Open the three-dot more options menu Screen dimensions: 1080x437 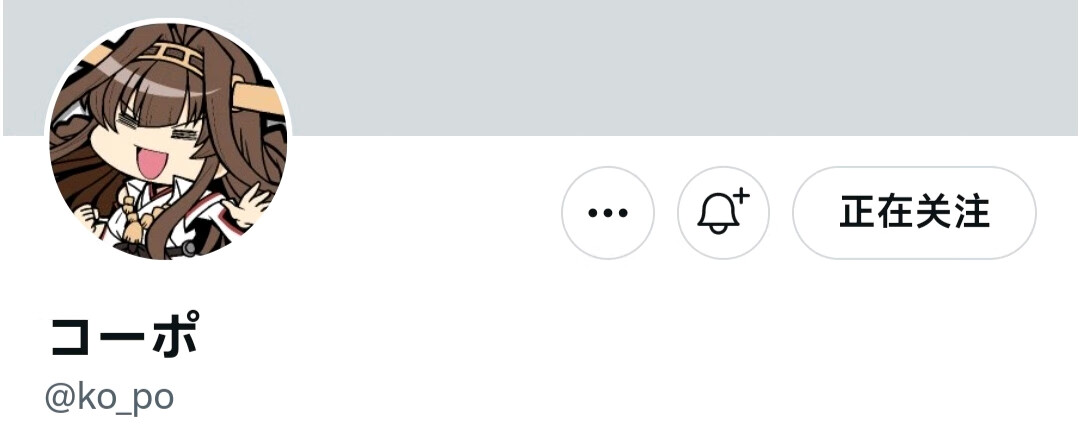coord(608,213)
